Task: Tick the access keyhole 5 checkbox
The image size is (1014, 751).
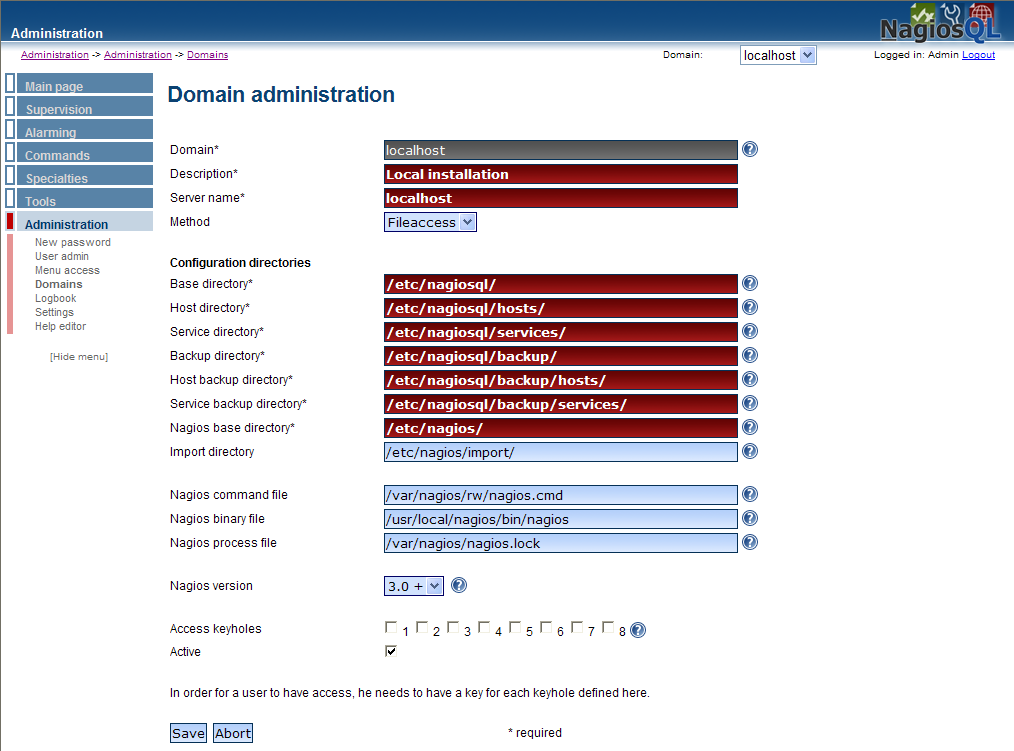Action: [515, 627]
